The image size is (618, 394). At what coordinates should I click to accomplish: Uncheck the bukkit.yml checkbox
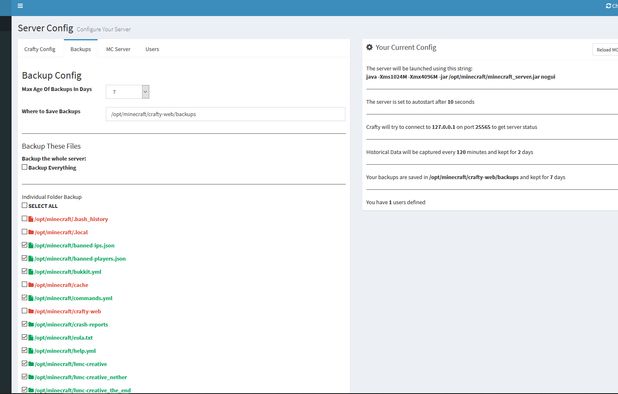click(24, 271)
